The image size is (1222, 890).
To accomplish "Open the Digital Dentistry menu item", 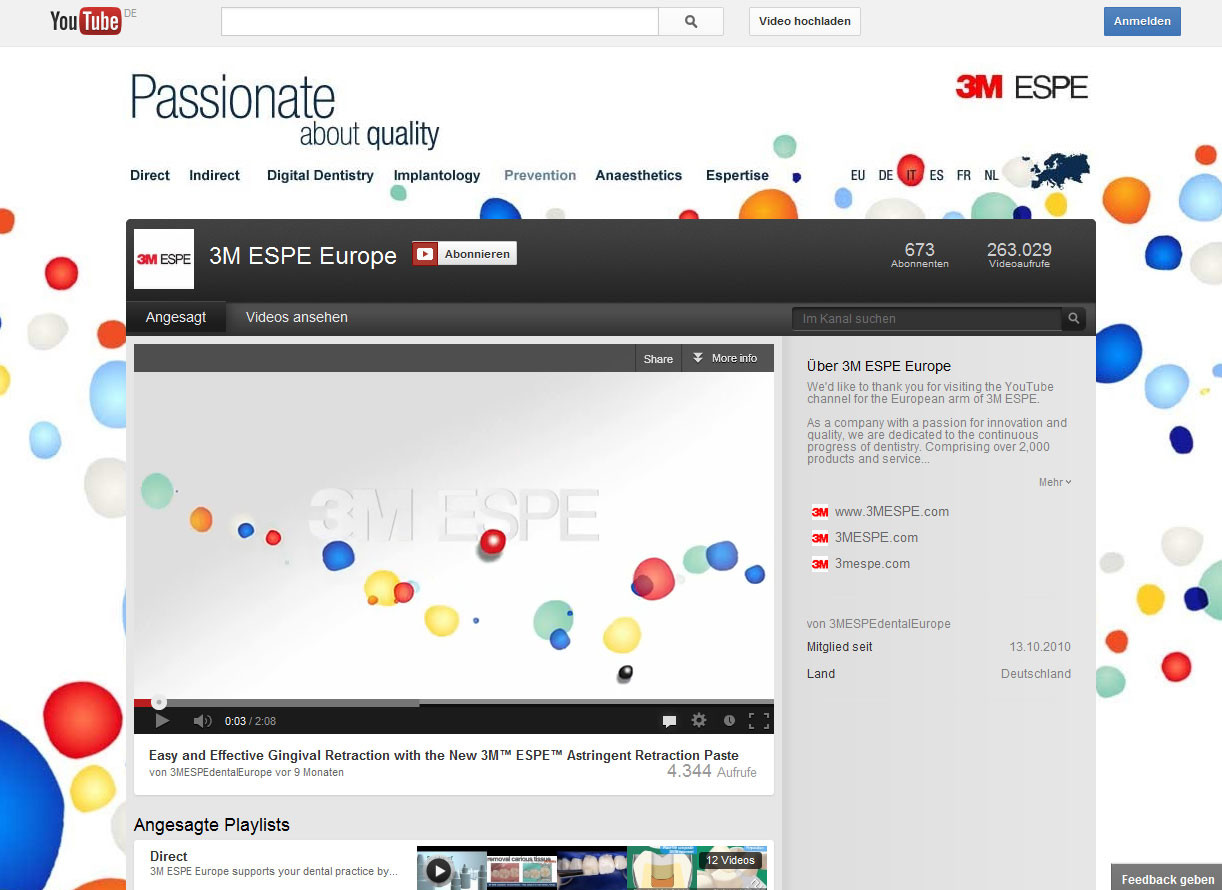I will pos(320,175).
